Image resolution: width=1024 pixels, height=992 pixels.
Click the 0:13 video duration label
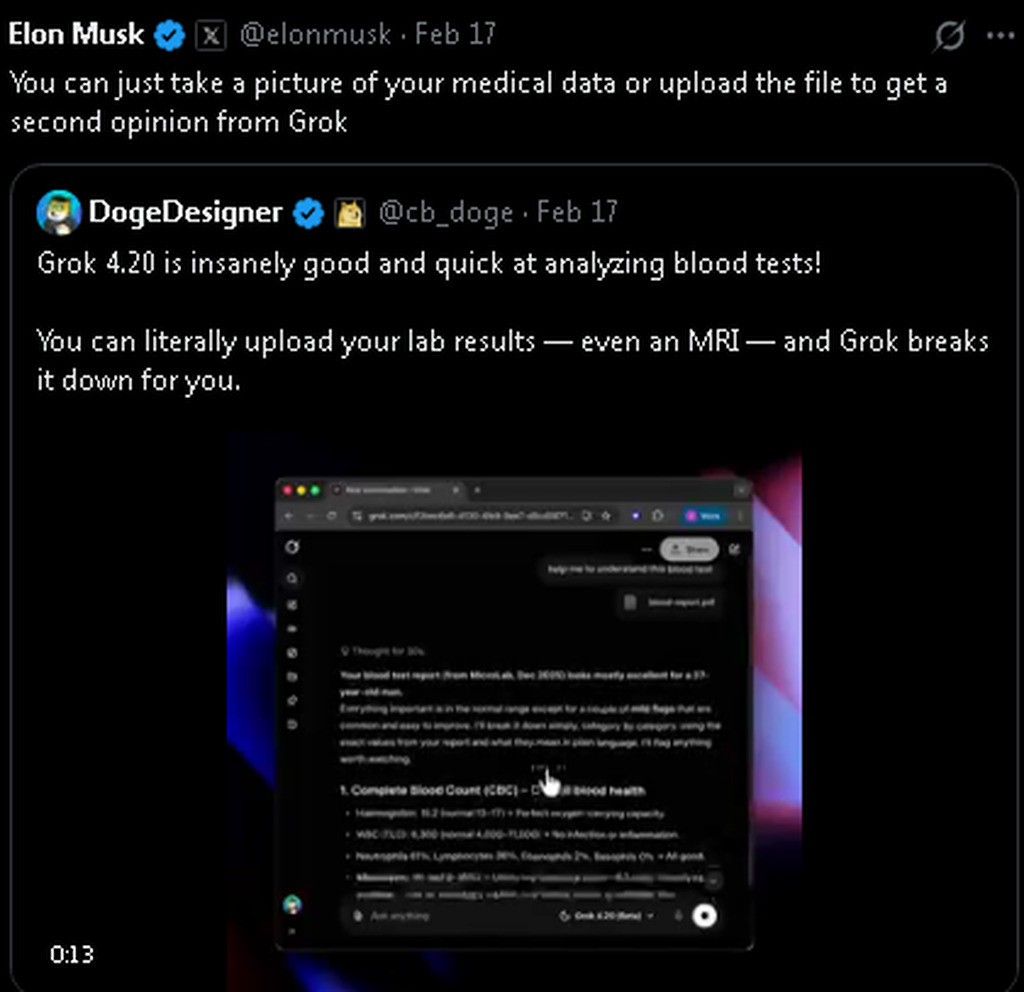72,954
